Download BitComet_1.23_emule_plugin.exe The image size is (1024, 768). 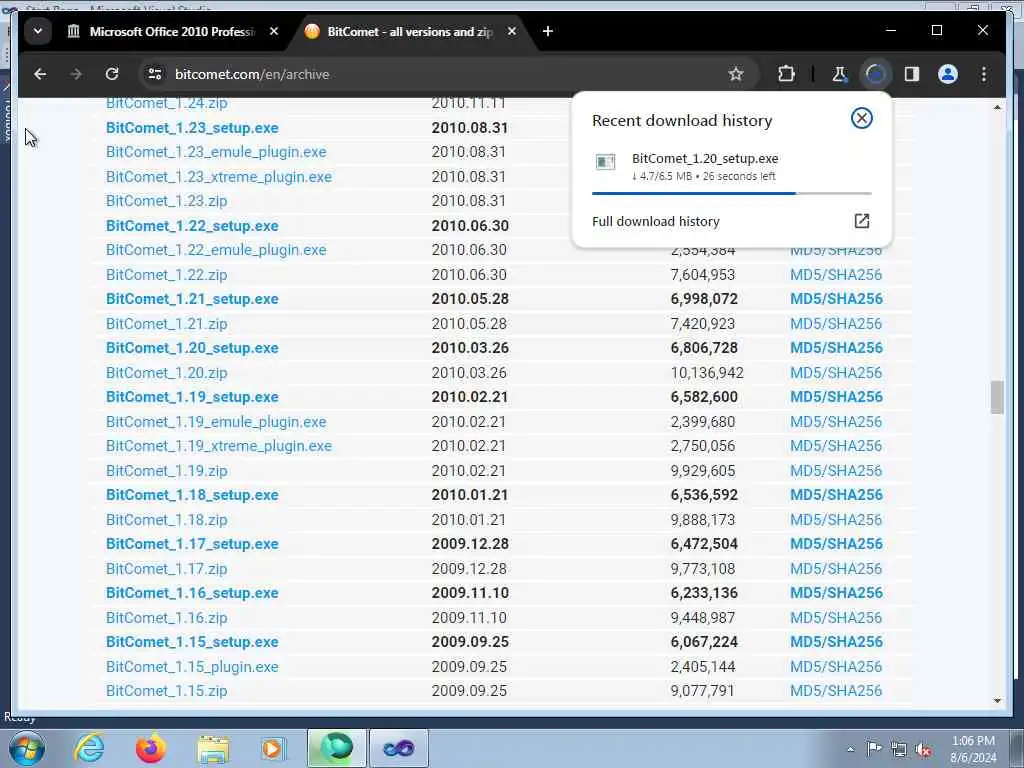(x=216, y=152)
